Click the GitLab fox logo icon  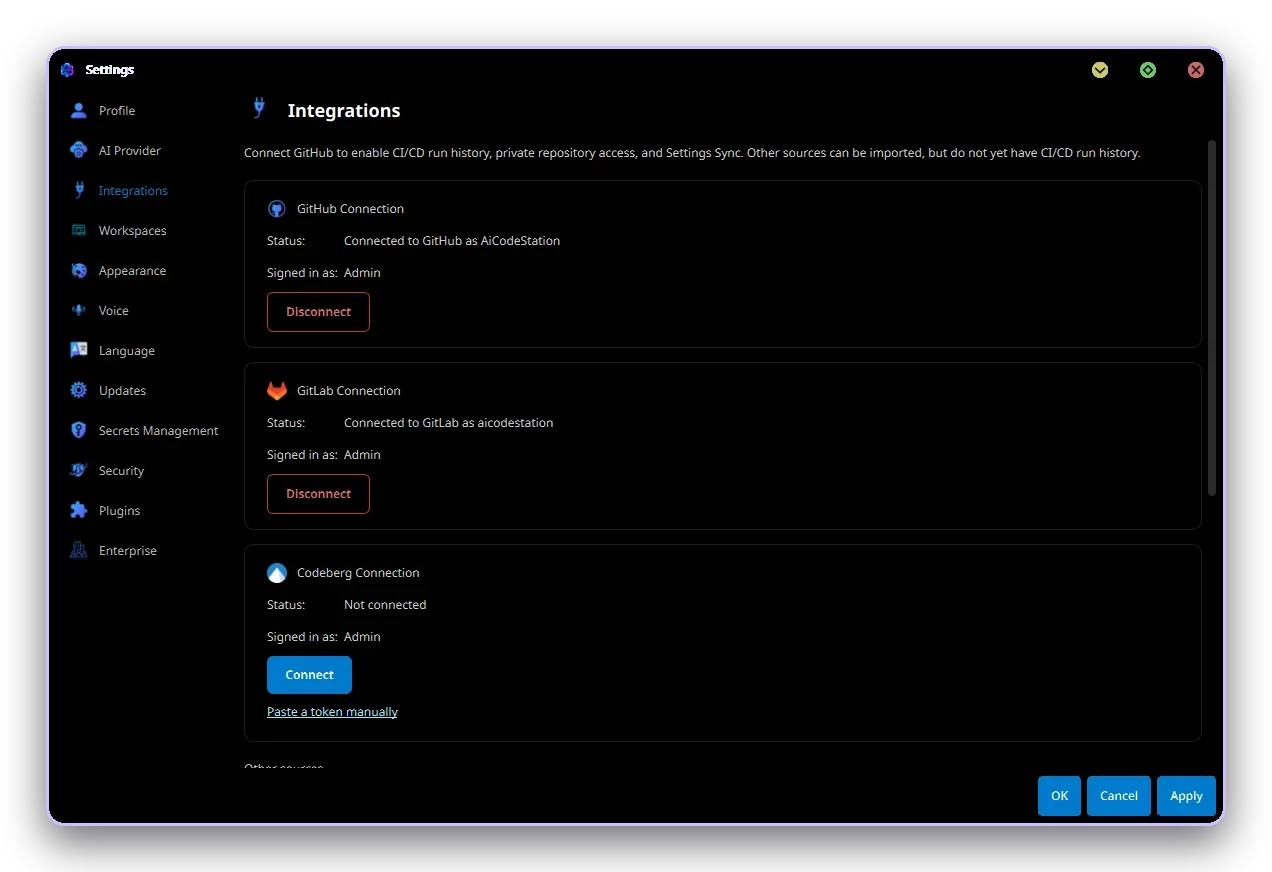pyautogui.click(x=277, y=391)
